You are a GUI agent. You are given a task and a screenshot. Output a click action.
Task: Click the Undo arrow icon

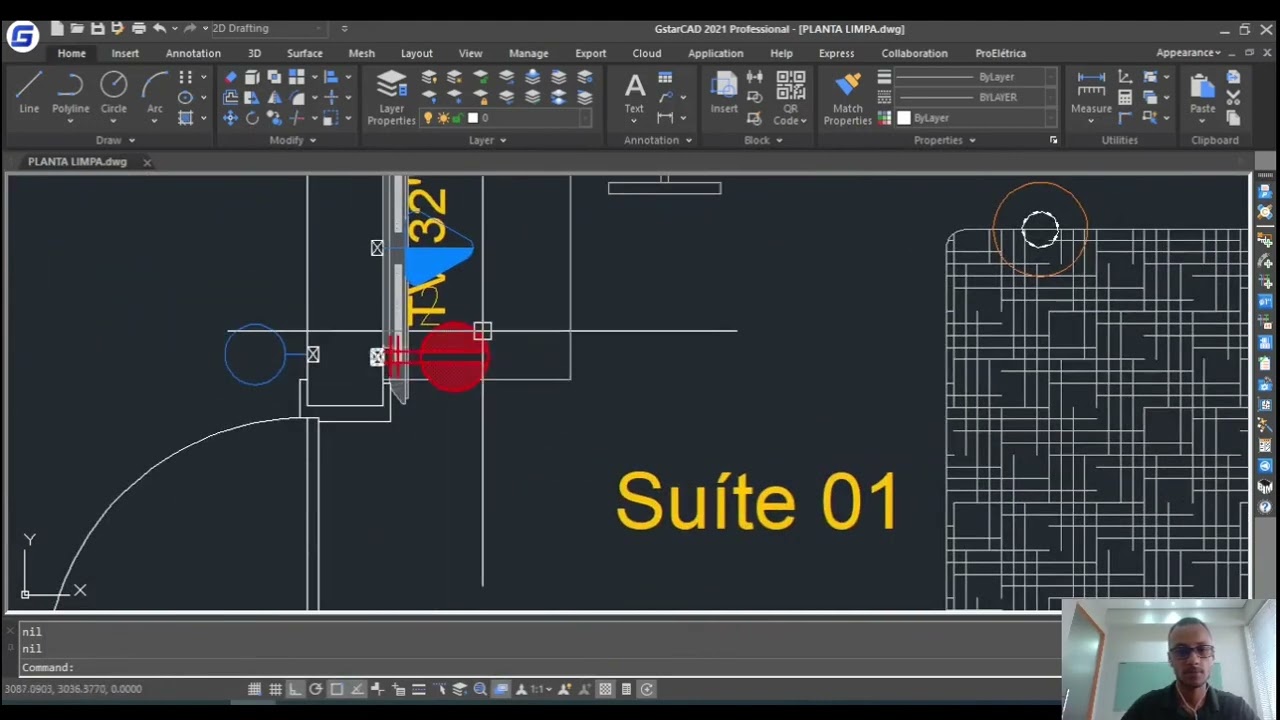[x=158, y=28]
